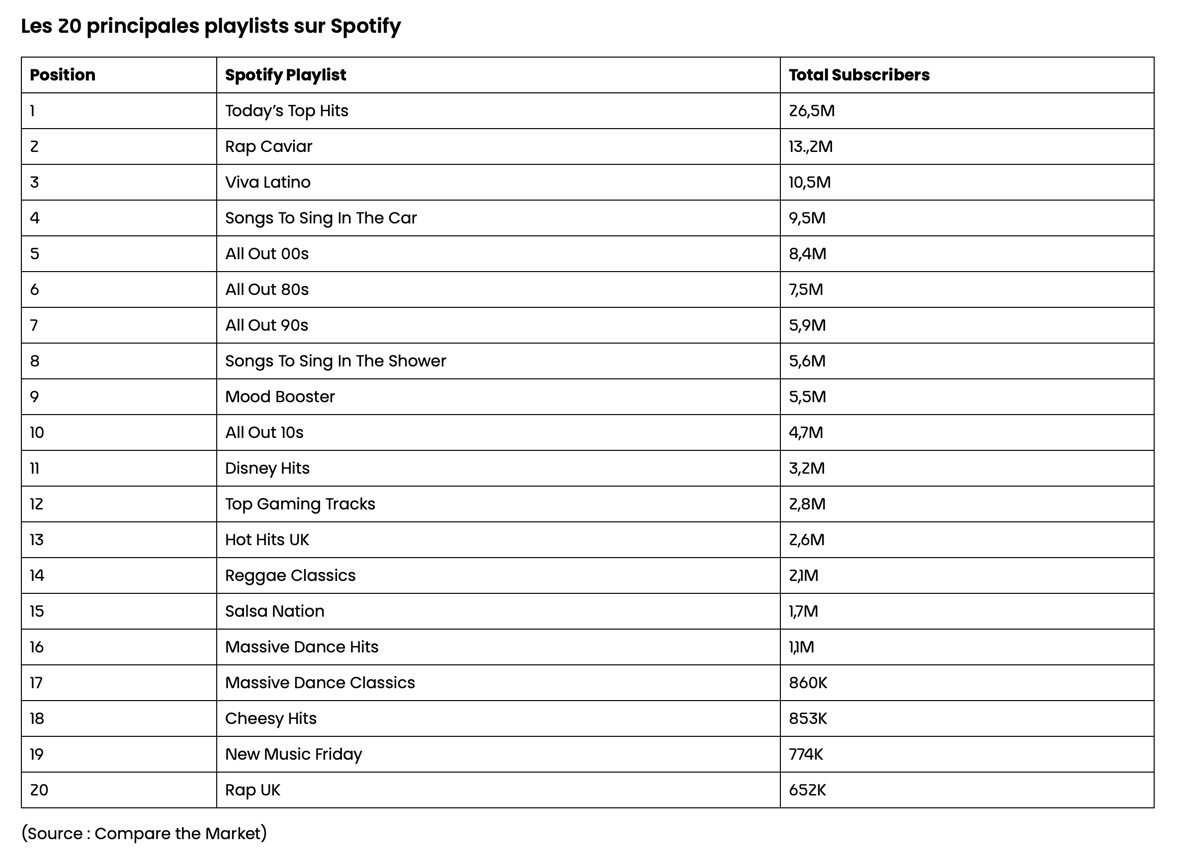Click the 'Disney Hits' playlist cell
Screen dimensions: 1180x857
click(x=267, y=468)
